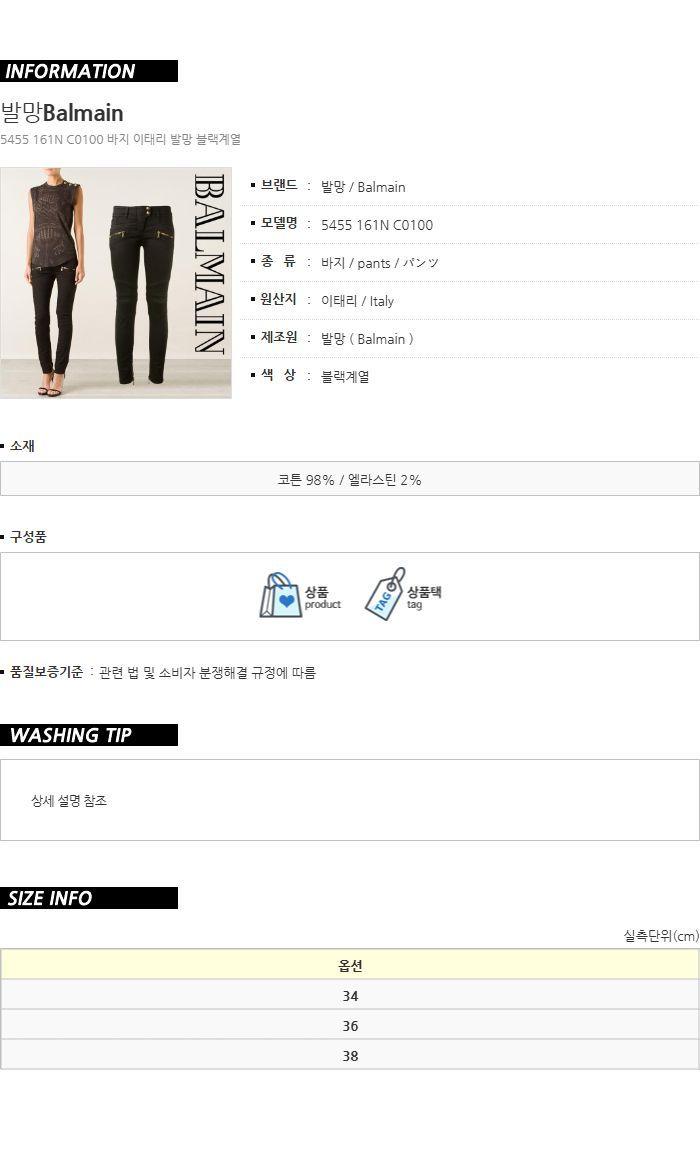Screen dimensions: 700x1155
Task: Click the 발망 / Balmain brand value
Action: point(363,187)
